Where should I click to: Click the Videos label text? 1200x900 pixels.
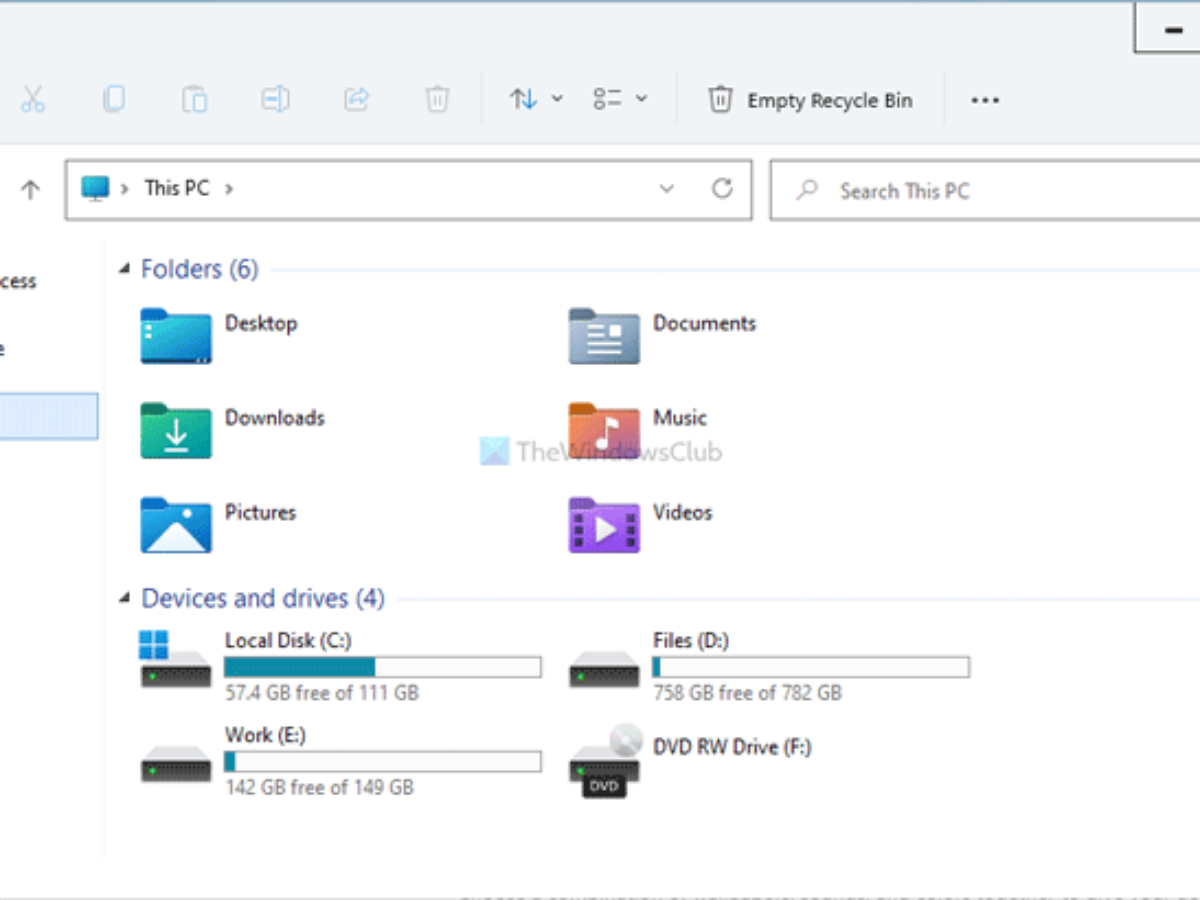point(683,512)
